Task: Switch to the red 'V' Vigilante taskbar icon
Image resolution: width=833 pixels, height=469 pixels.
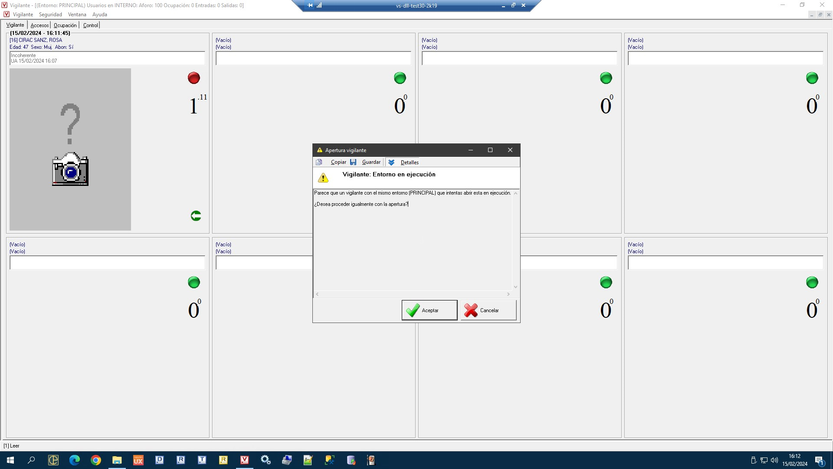Action: 244,460
